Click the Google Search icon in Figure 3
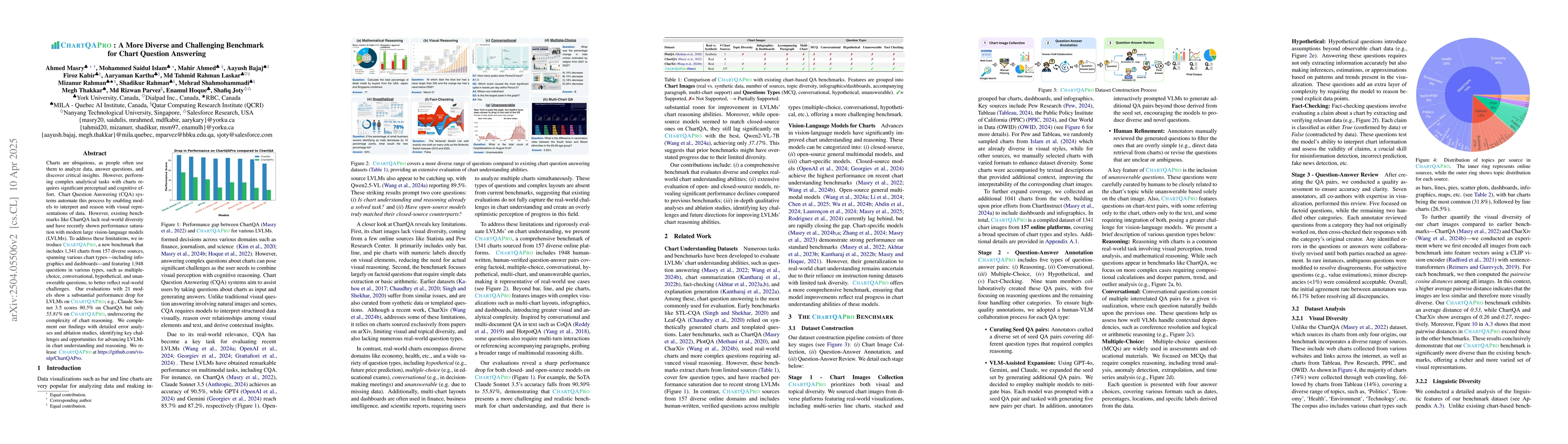Image resolution: width=1568 pixels, height=444 pixels. point(986,72)
